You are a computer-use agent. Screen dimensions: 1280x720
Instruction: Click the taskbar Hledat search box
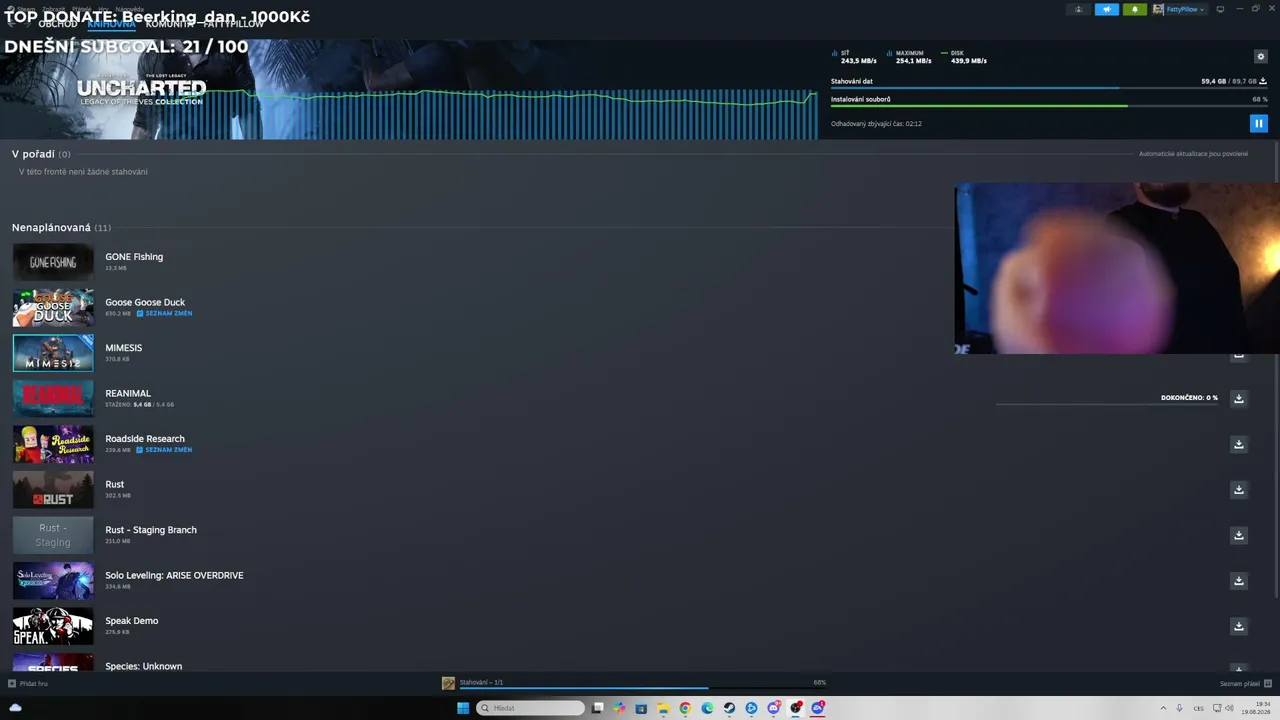[x=530, y=708]
